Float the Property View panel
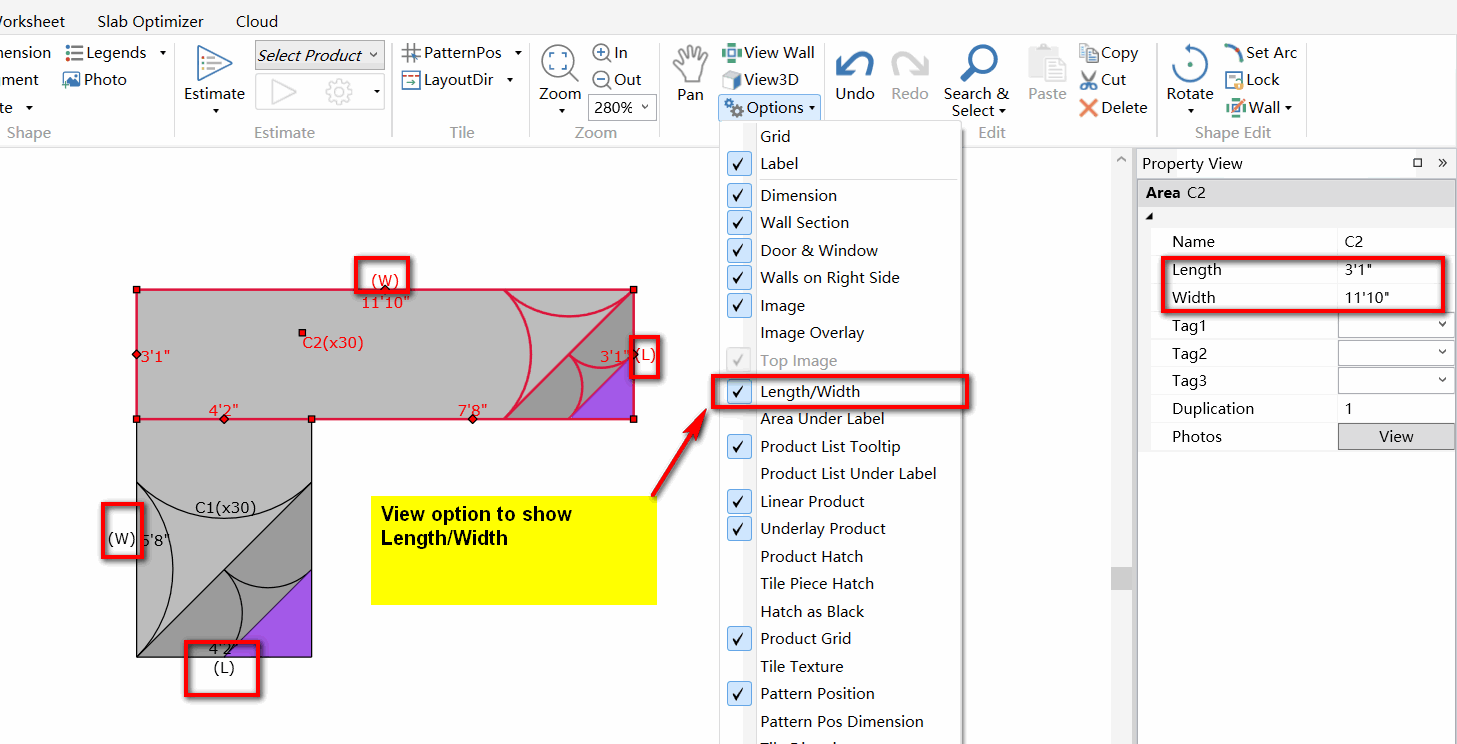The image size is (1457, 744). [x=1417, y=163]
